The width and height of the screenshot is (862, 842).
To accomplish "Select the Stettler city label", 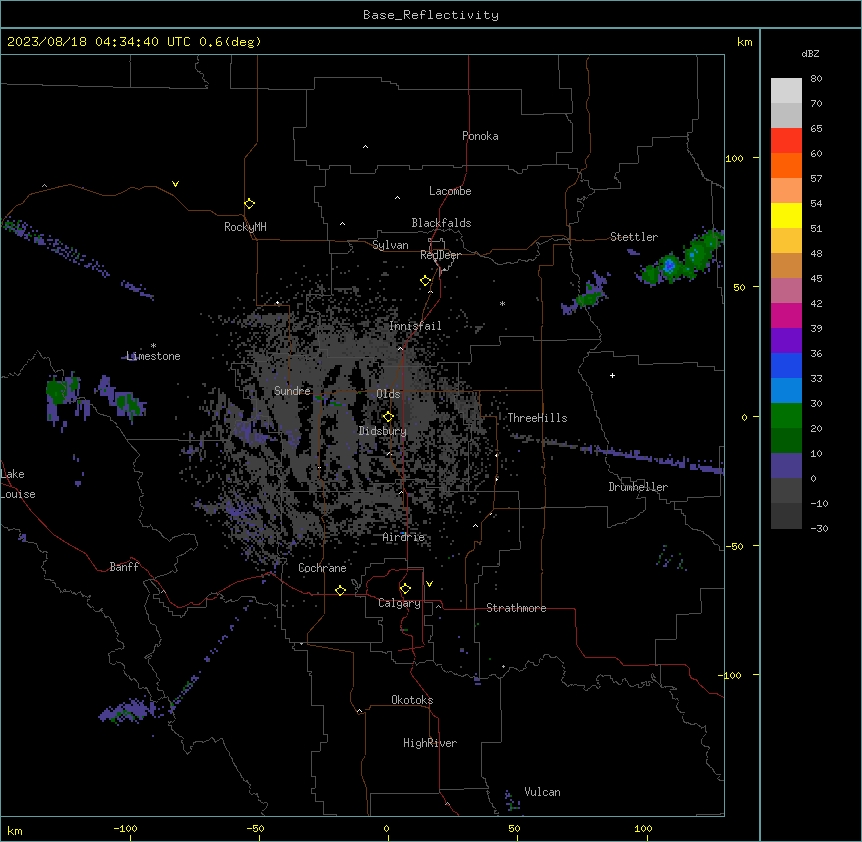I will tap(634, 237).
